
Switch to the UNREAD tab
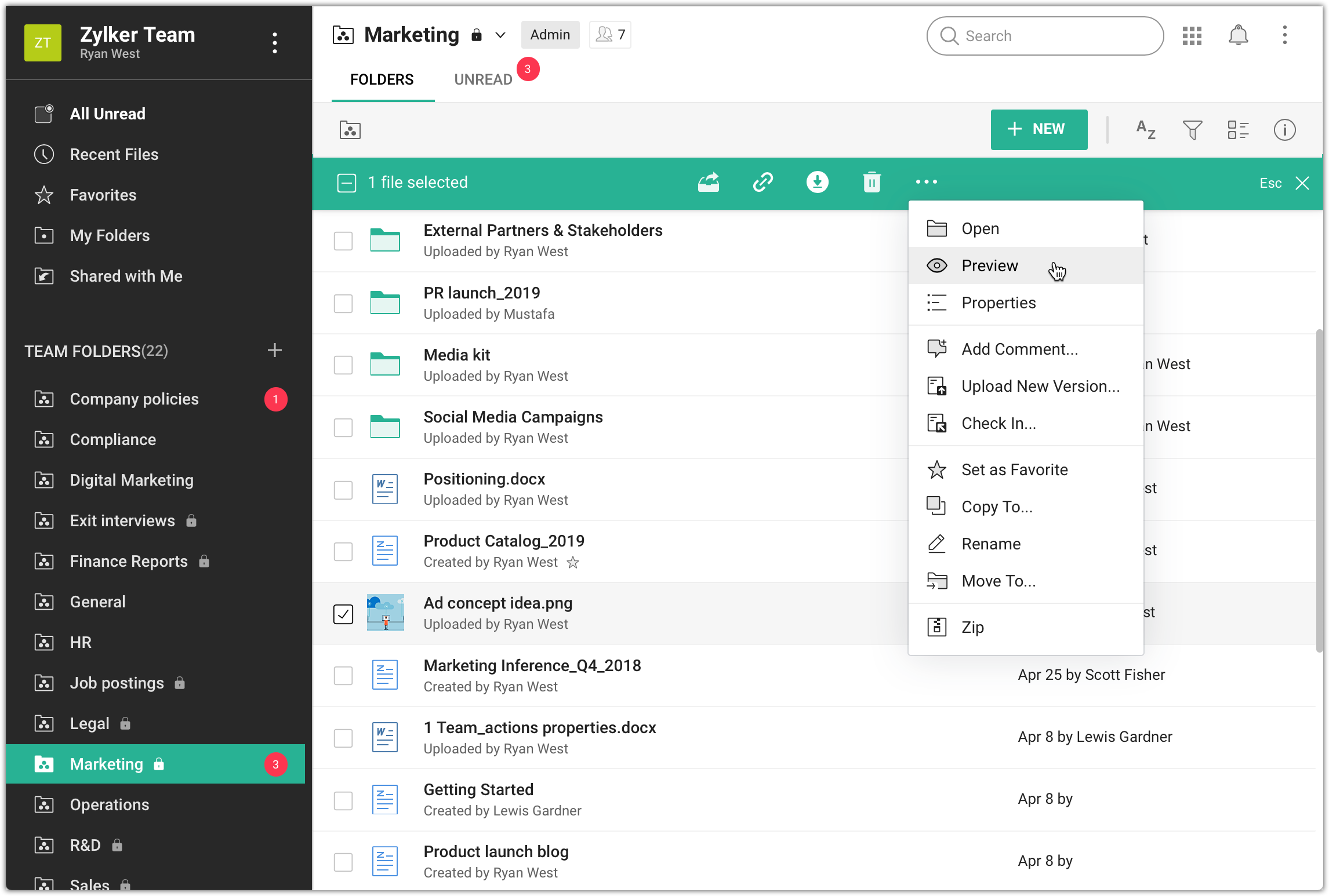point(483,79)
